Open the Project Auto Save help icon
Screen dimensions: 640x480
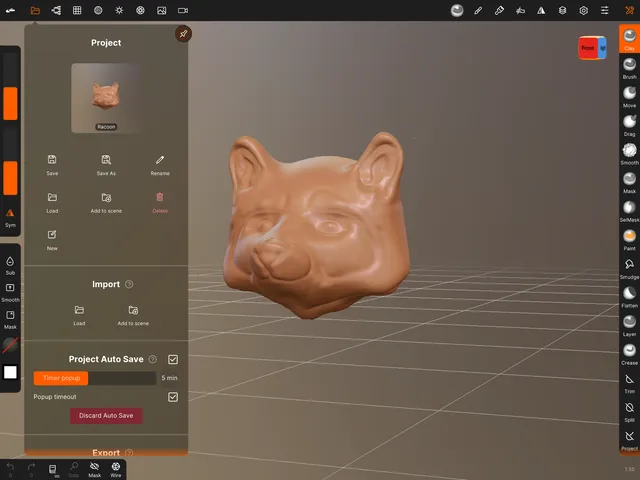point(153,359)
